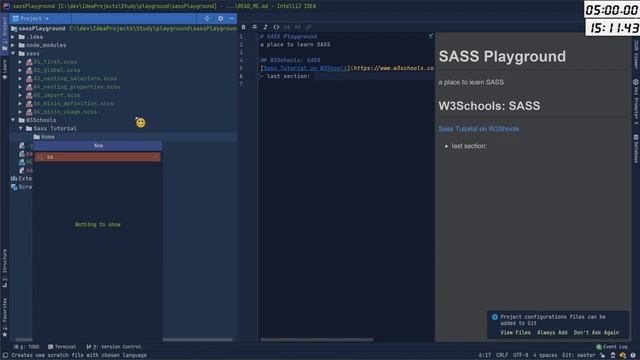The width and height of the screenshot is (640, 360).
Task: Click the collapse-all icon in Project panel header
Action: point(207,18)
